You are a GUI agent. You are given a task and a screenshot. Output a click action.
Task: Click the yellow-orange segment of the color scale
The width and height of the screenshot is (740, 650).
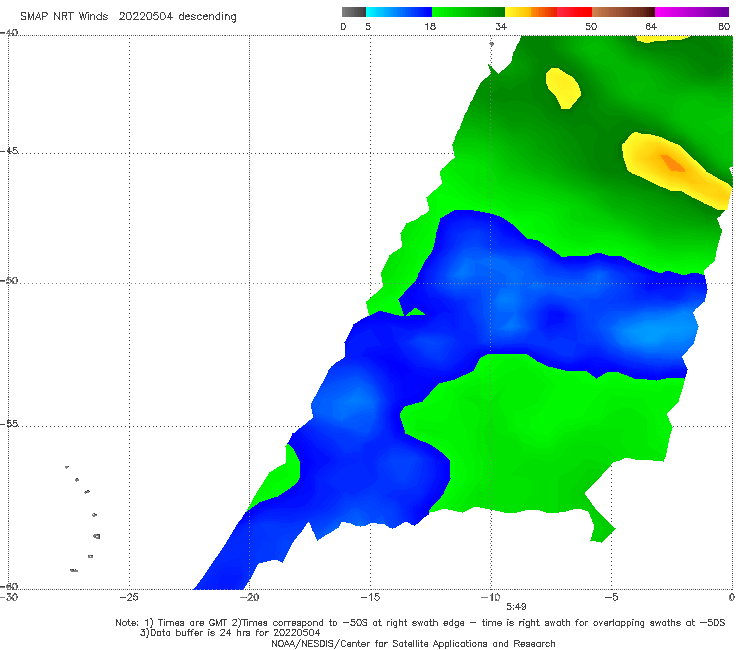coord(531,12)
